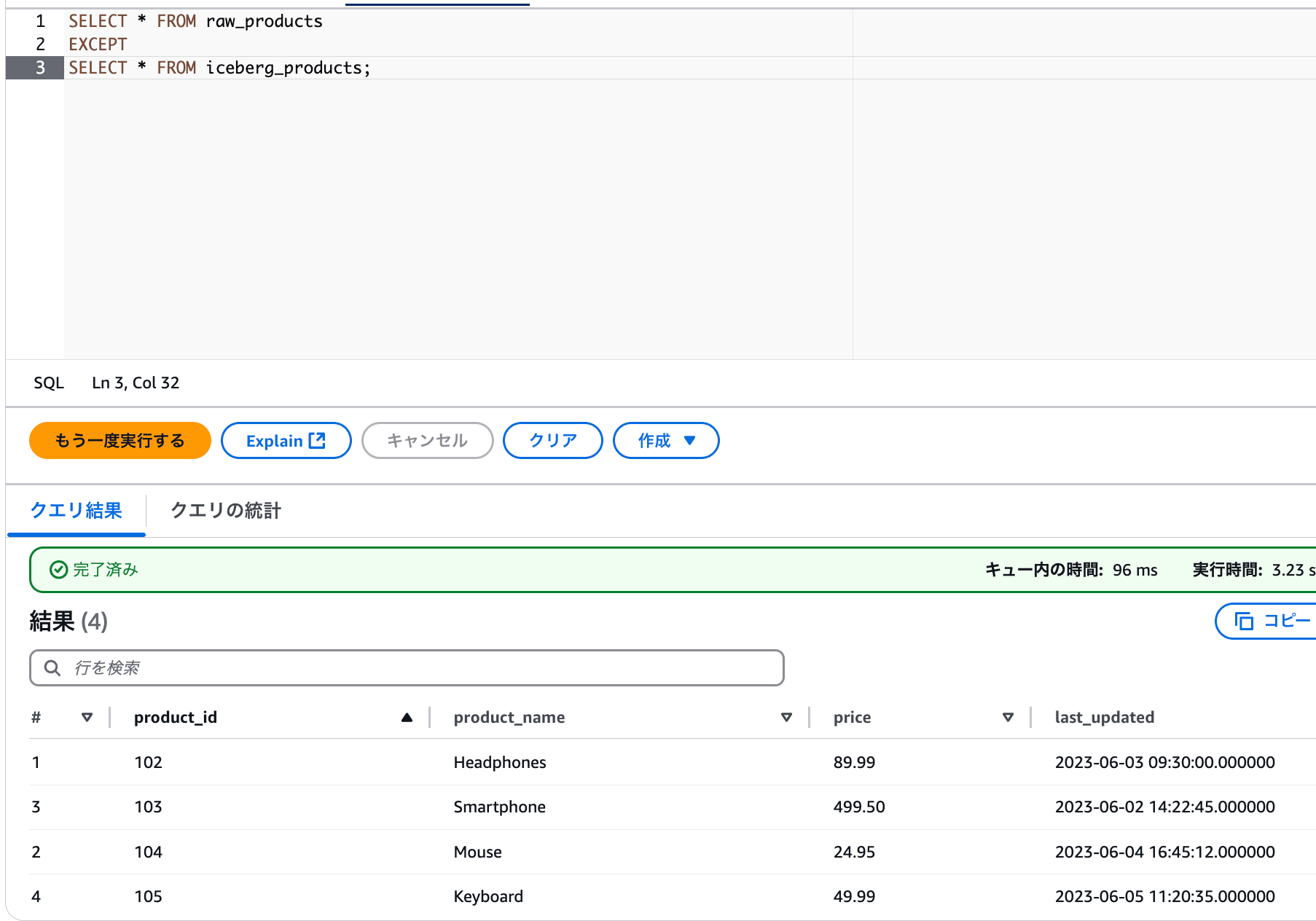Select the クエリ結果 tab
This screenshot has height=921, width=1316.
[77, 510]
